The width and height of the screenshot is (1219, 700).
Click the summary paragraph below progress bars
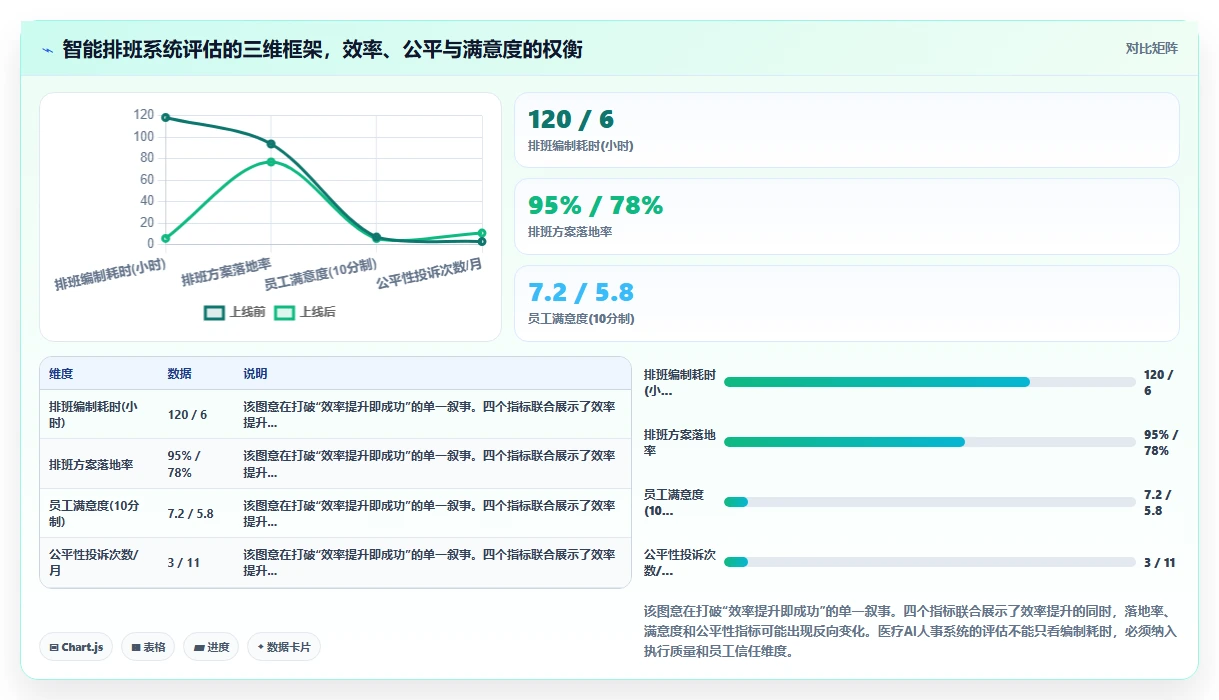911,631
